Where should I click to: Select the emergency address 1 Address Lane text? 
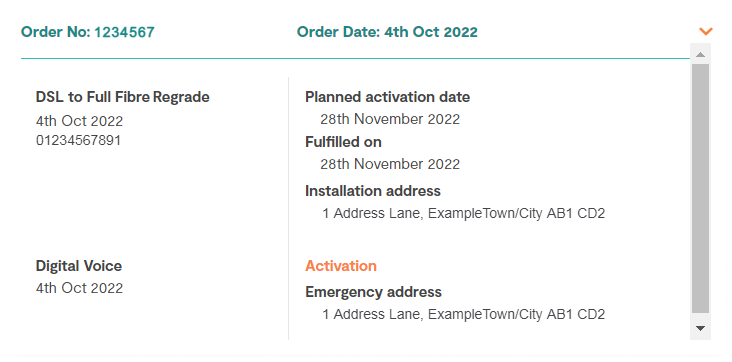click(x=464, y=314)
